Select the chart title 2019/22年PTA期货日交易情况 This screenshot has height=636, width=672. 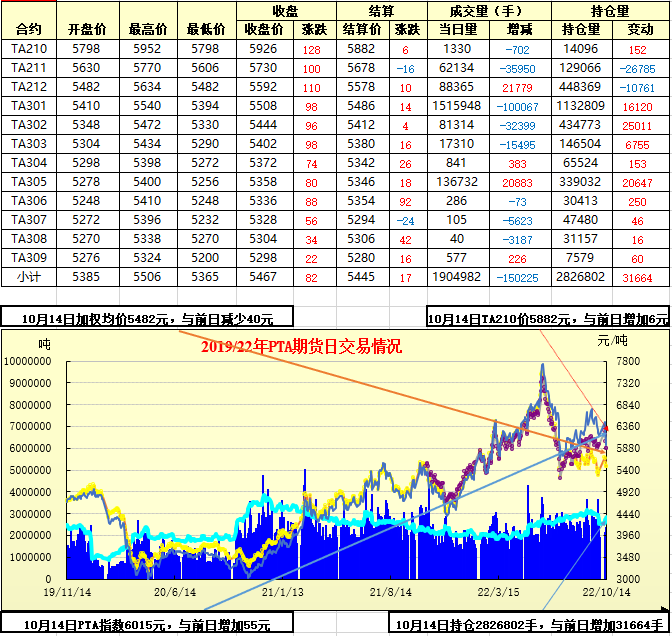(x=301, y=347)
